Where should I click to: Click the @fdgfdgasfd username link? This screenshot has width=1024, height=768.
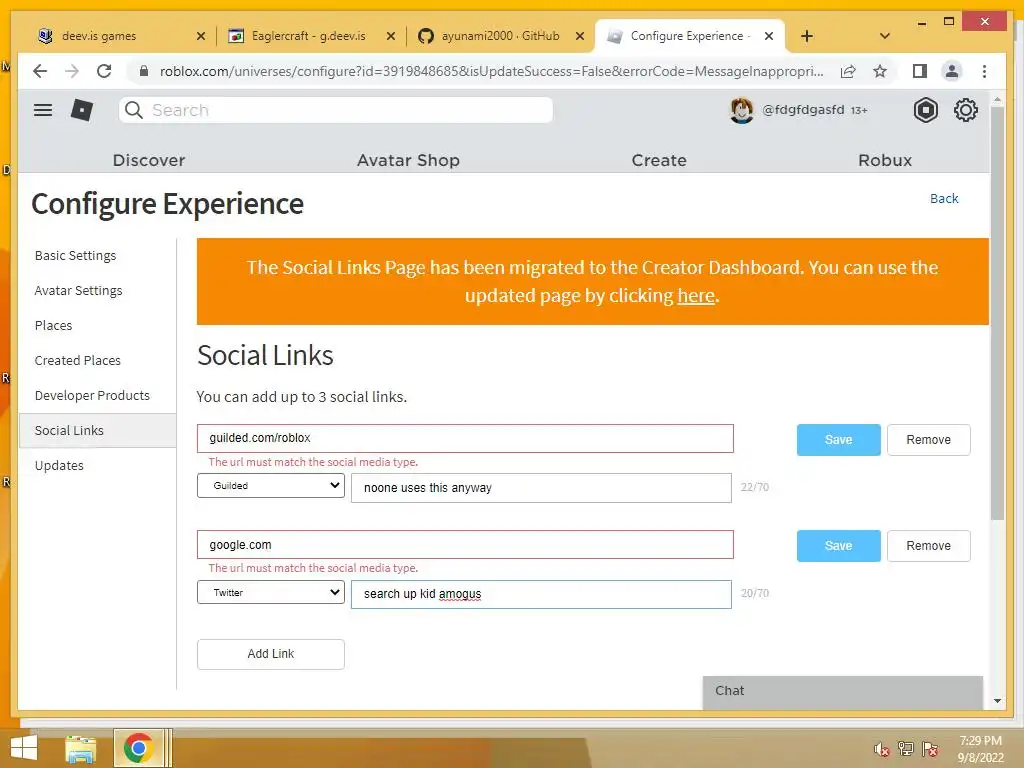coord(803,110)
